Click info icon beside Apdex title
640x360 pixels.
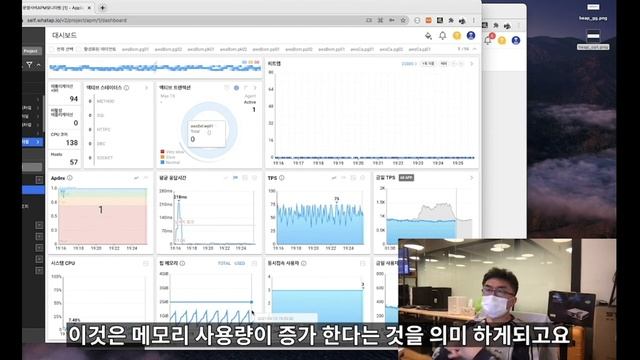click(x=70, y=178)
